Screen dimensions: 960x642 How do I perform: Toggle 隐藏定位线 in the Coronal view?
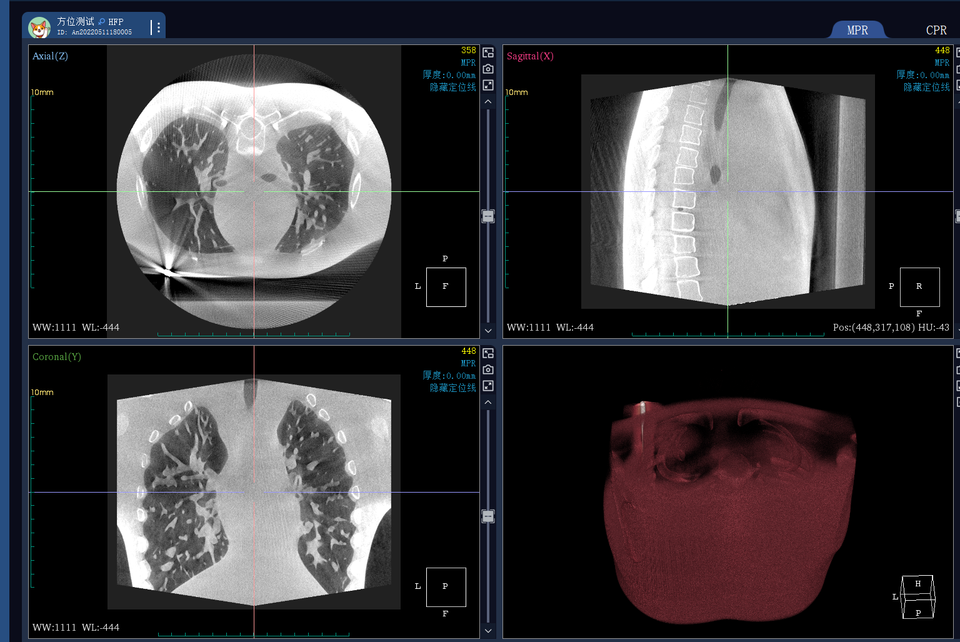tap(453, 388)
